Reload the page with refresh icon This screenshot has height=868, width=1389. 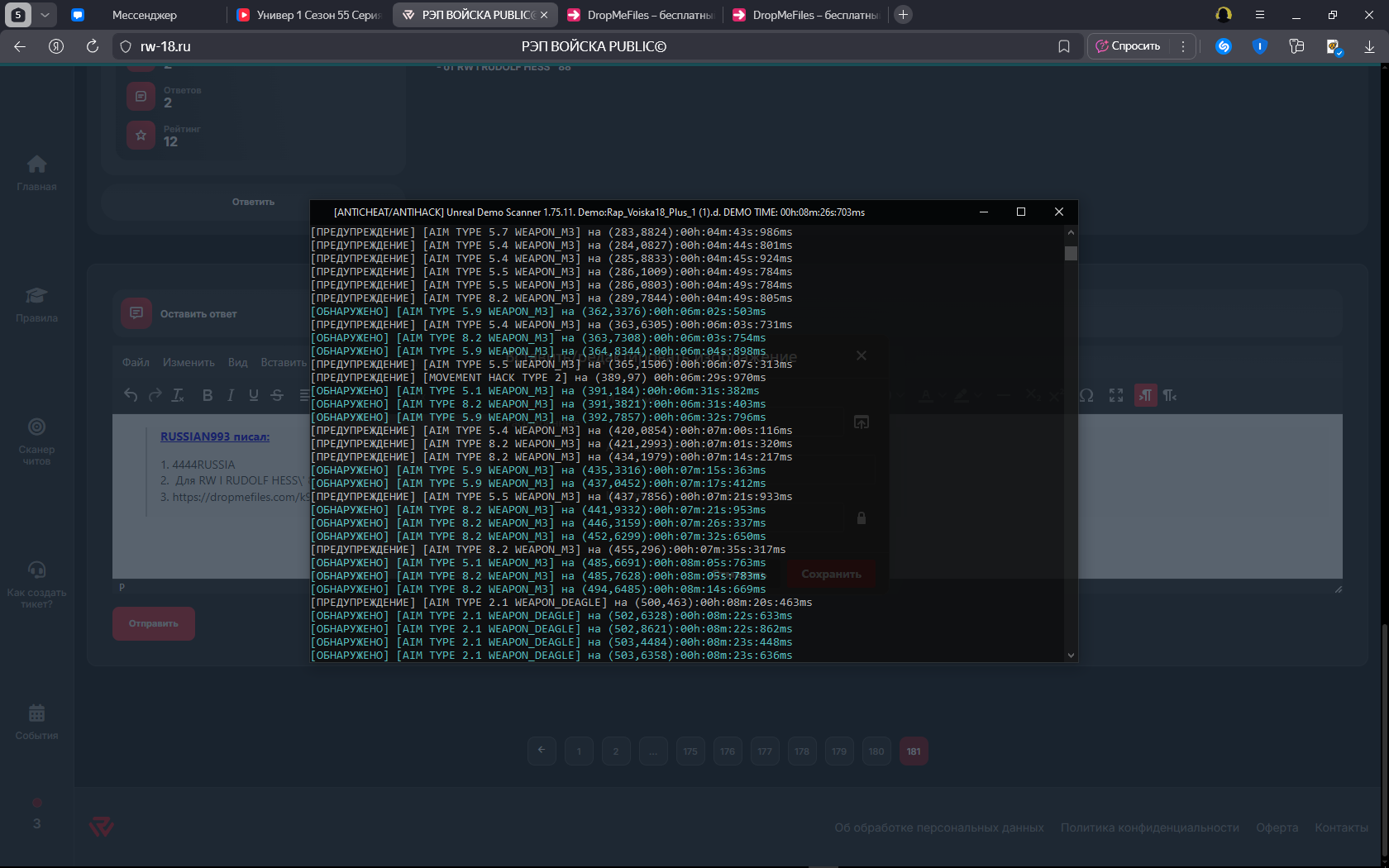point(93,47)
